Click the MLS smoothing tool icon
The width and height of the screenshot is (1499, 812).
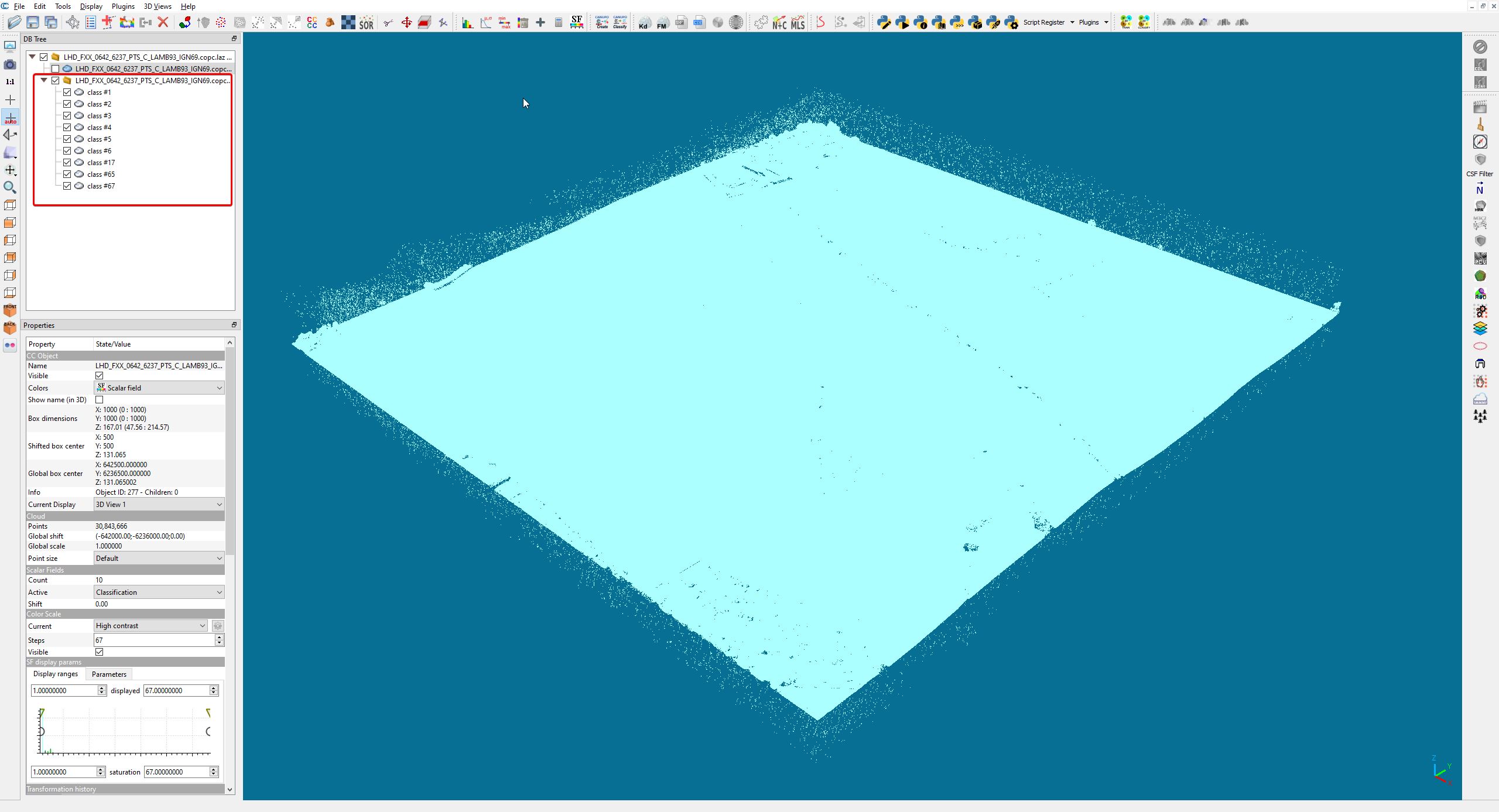point(798,22)
